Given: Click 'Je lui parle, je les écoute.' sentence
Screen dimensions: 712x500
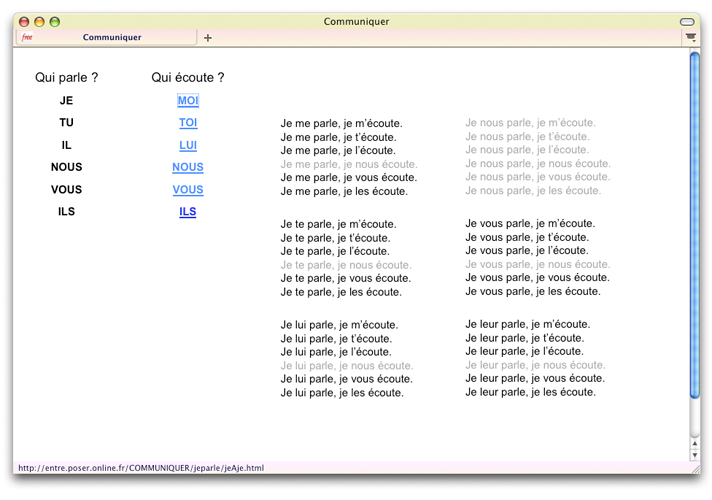Looking at the screenshot, I should click(342, 393).
